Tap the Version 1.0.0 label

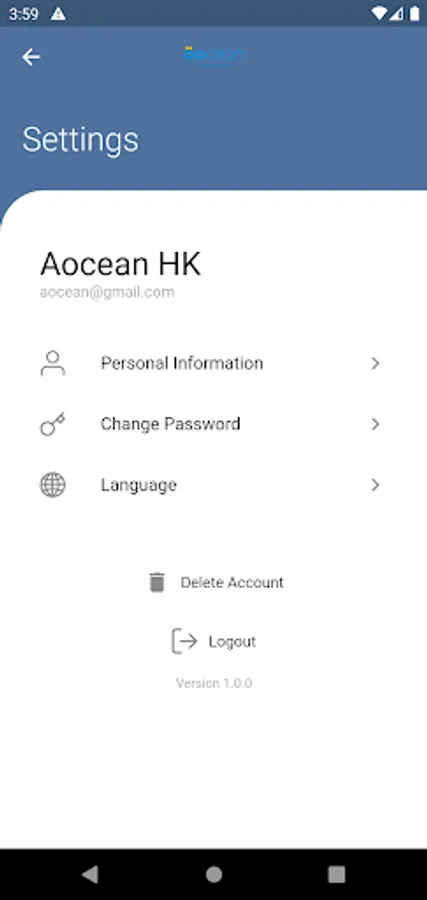click(x=214, y=683)
